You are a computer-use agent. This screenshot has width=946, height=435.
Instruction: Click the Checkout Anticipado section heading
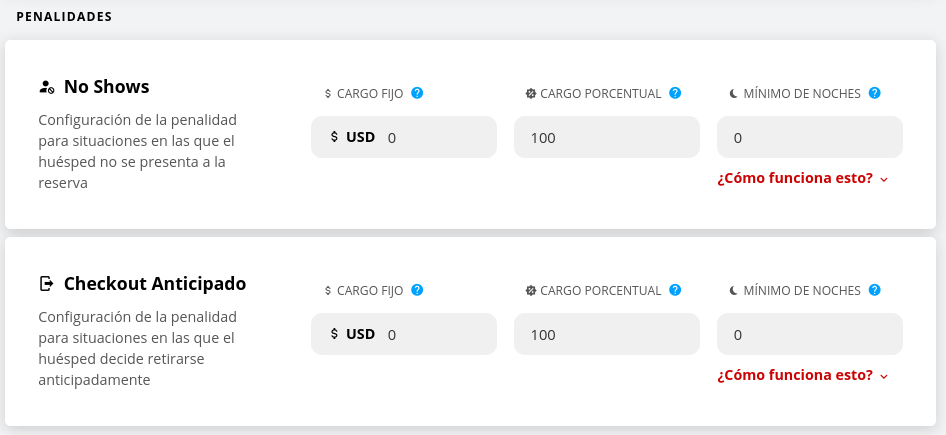(155, 284)
